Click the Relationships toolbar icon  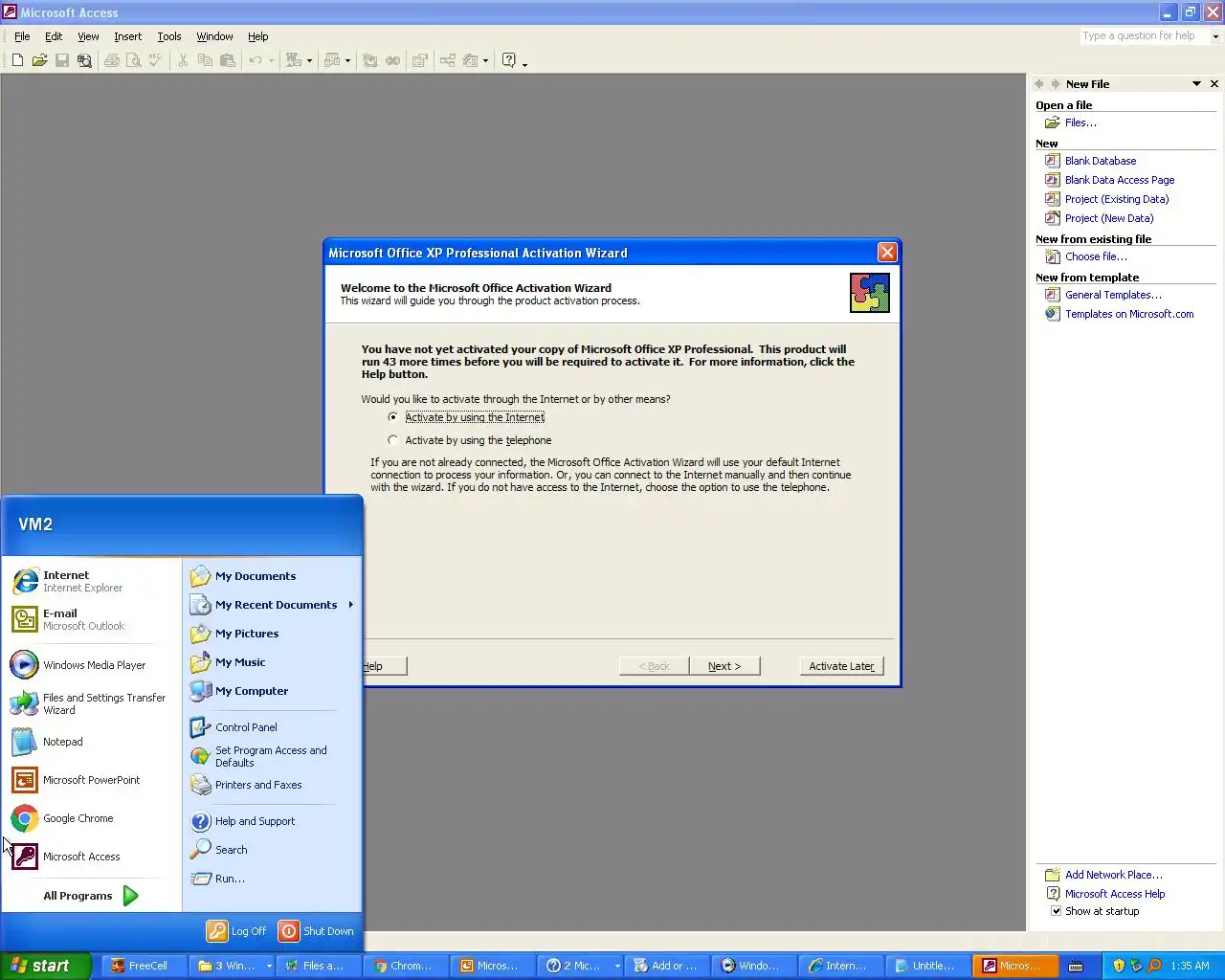pyautogui.click(x=447, y=60)
